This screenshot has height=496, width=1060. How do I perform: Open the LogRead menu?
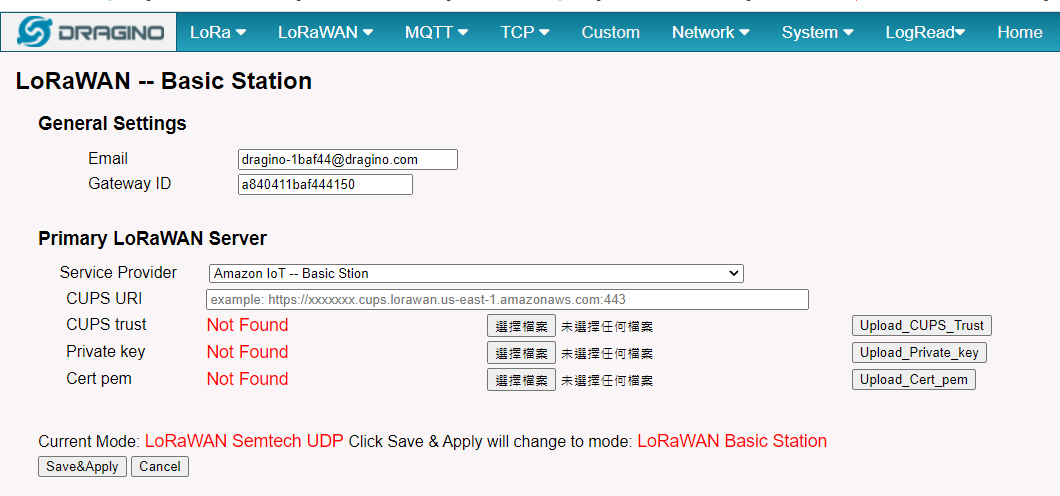click(925, 32)
